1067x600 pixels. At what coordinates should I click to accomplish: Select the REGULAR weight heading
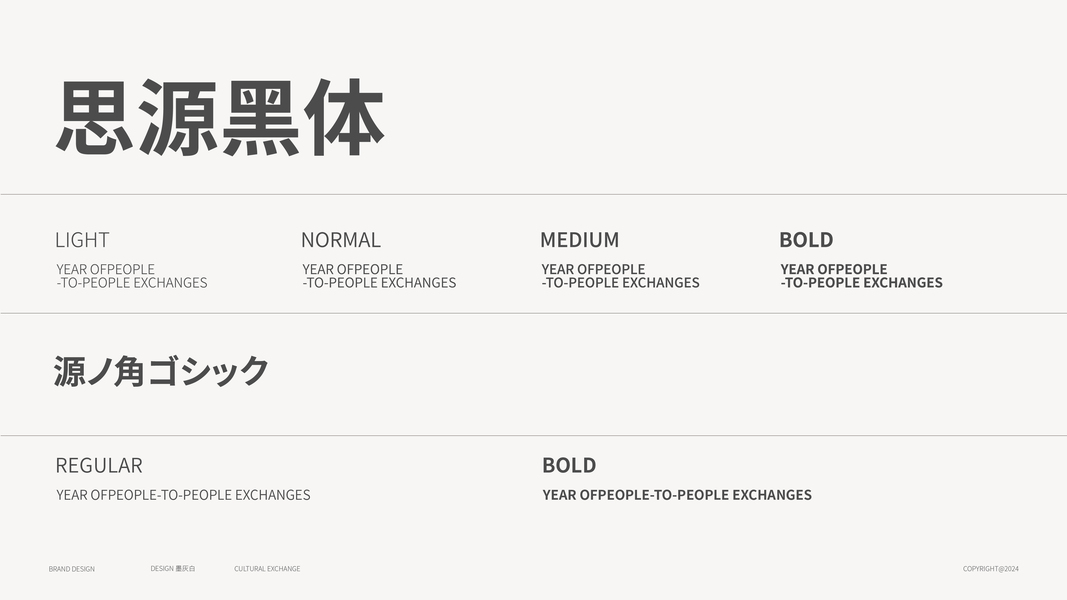tap(98, 466)
